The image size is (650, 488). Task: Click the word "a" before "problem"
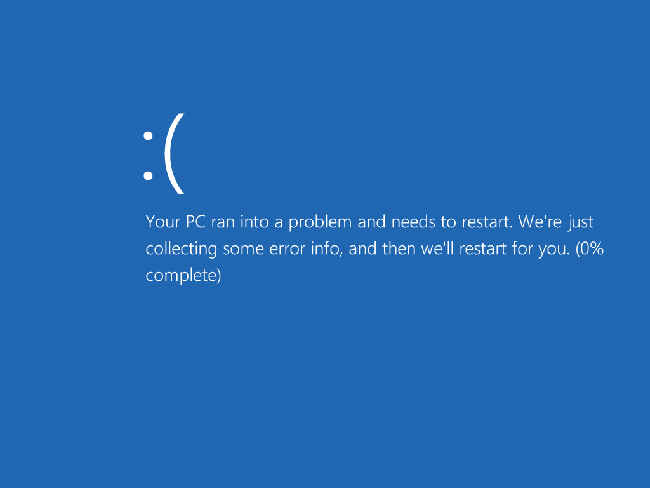point(278,223)
